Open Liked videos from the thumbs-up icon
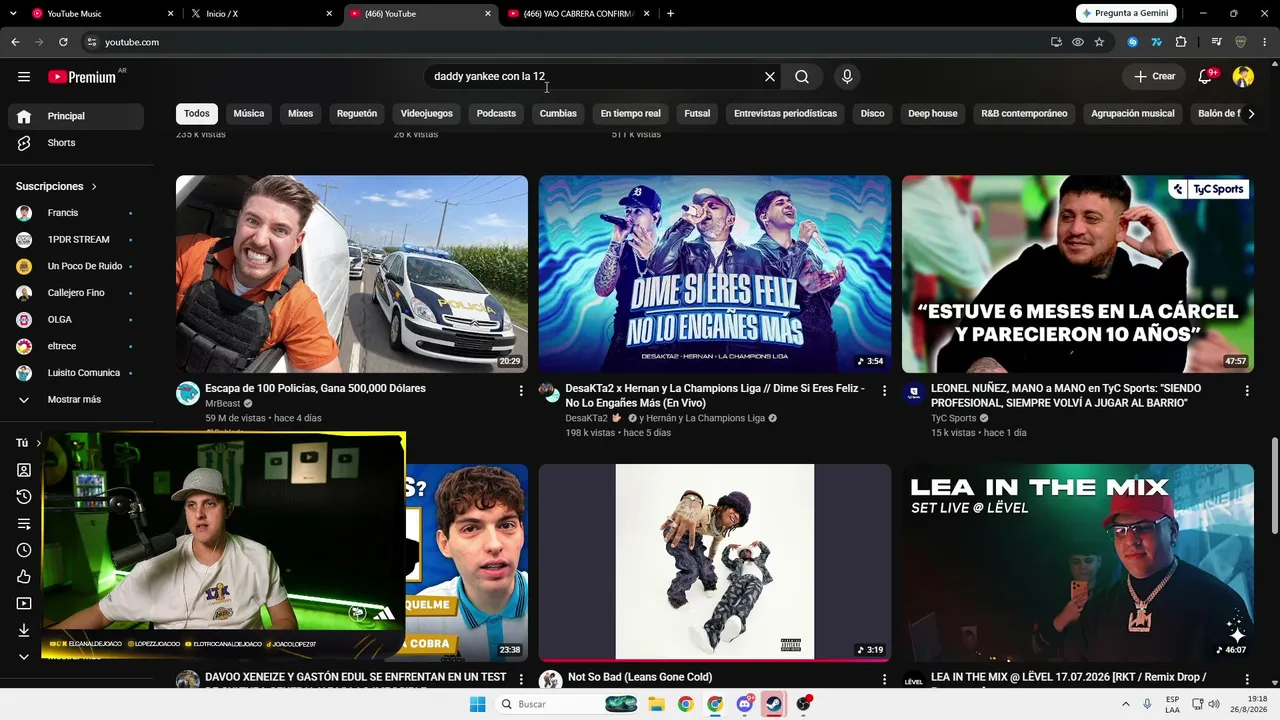Screen dimensions: 1280x720 click(x=24, y=577)
